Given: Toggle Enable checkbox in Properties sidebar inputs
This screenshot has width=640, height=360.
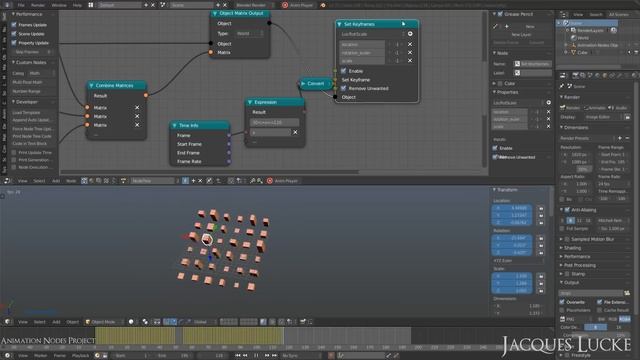Looking at the screenshot, I should coord(495,148).
